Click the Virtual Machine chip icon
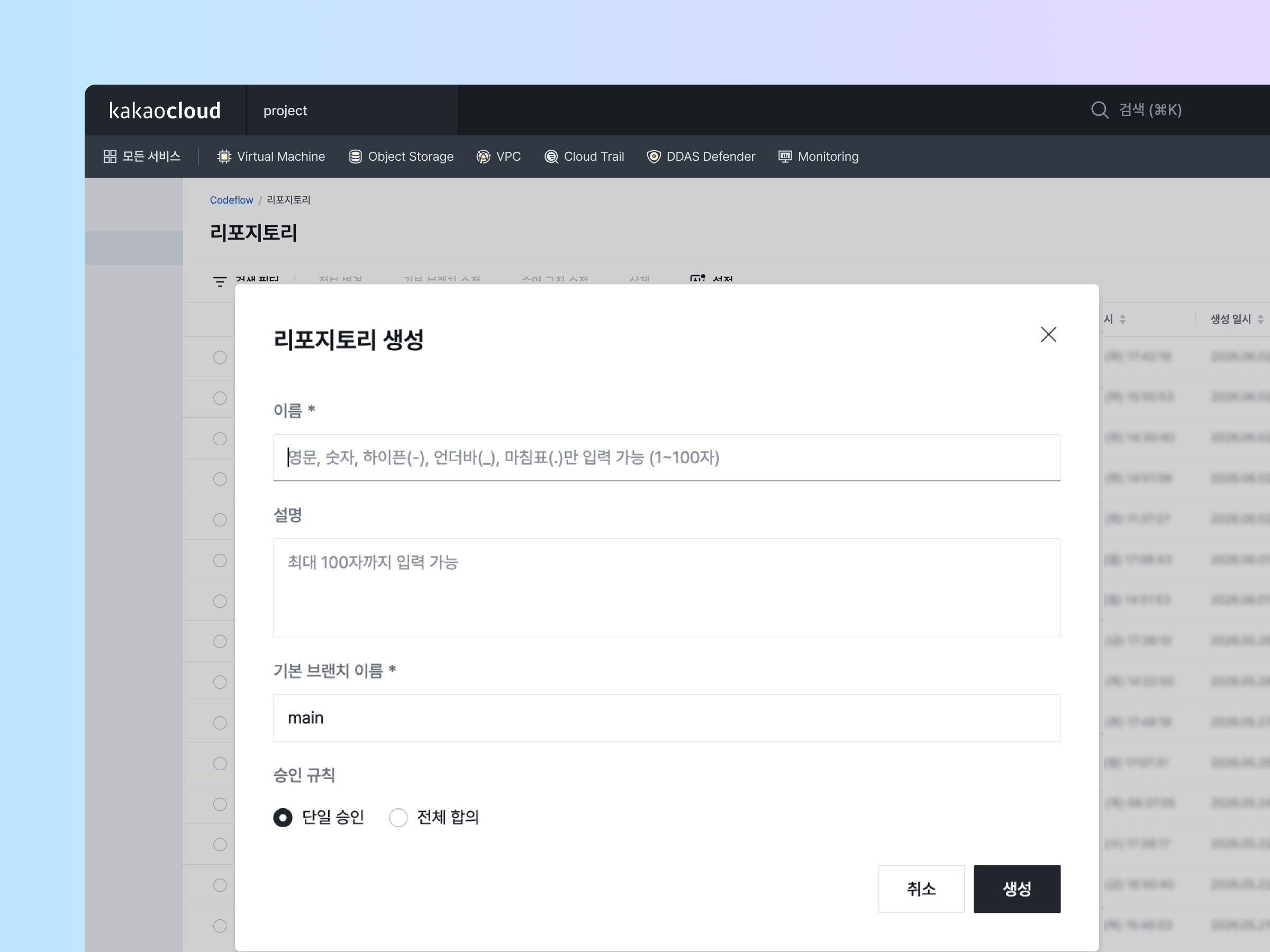This screenshot has width=1270, height=952. [x=224, y=156]
